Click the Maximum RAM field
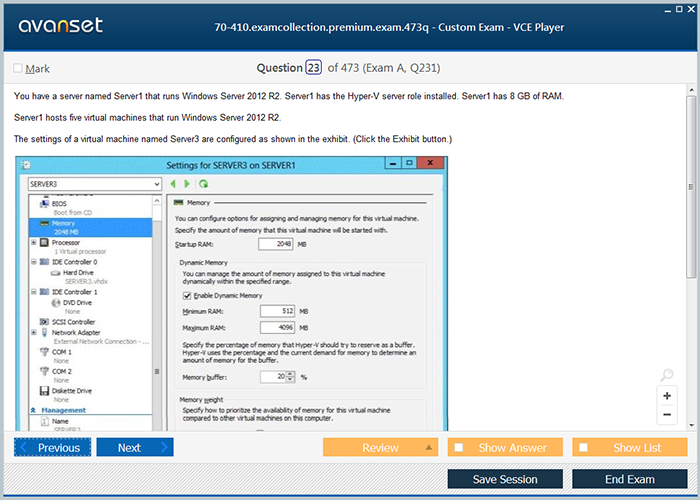Viewport: 700px width, 500px height. tap(277, 328)
